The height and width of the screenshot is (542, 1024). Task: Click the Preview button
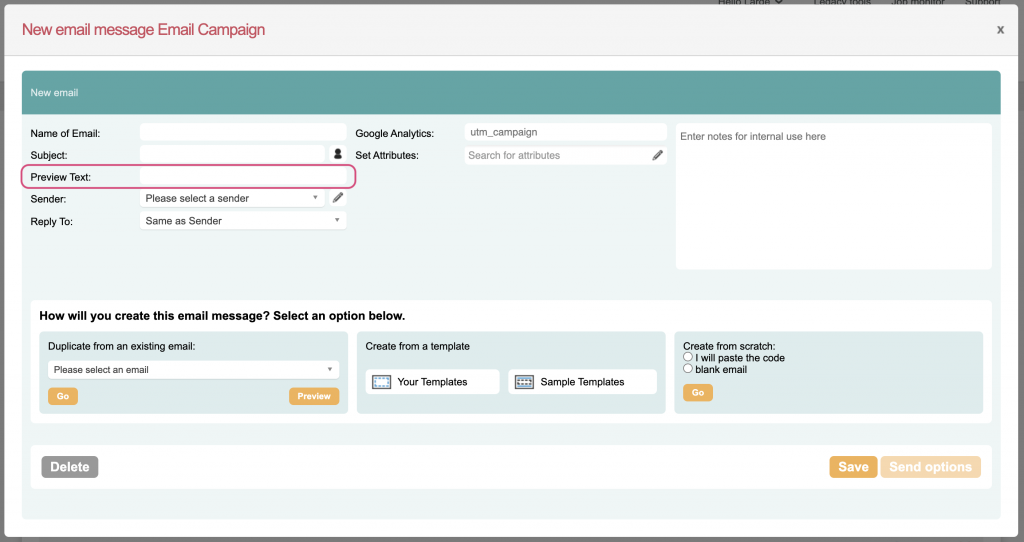(314, 396)
